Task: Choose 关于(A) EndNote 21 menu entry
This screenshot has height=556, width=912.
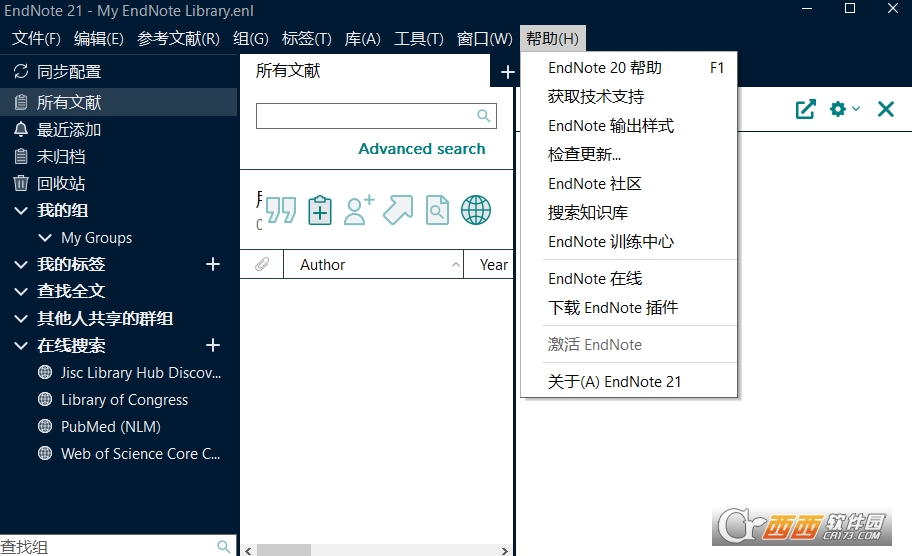Action: [x=629, y=382]
